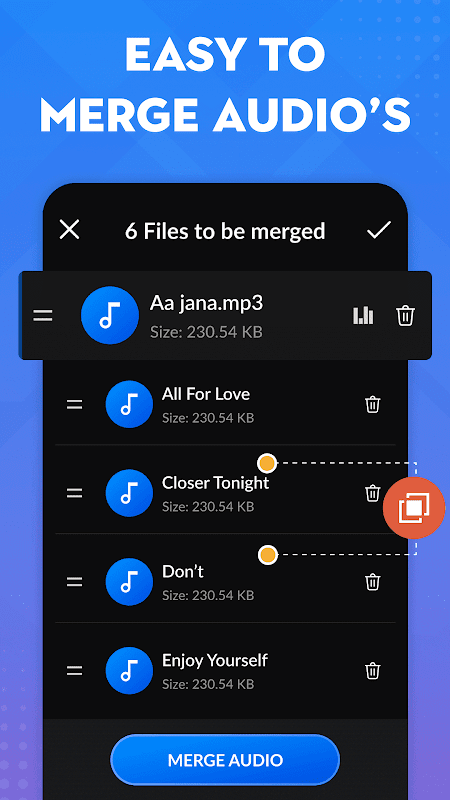Viewport: 450px width, 800px height.
Task: Click the upper yellow marker dot
Action: [267, 463]
